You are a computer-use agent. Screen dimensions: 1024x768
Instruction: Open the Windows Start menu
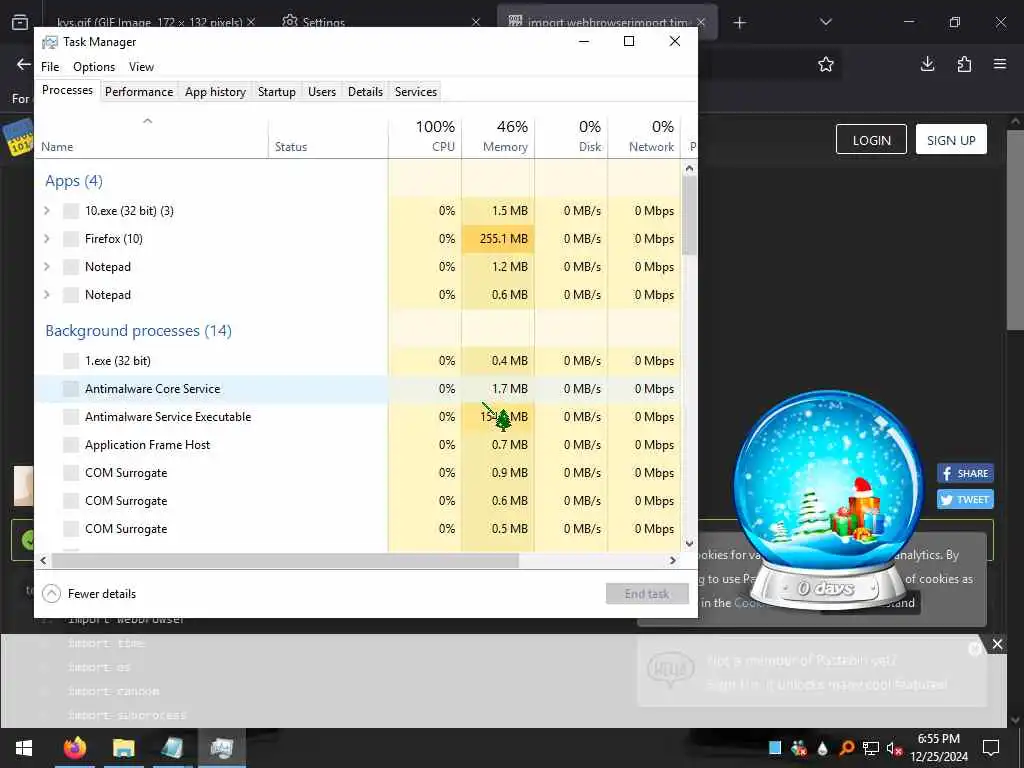tap(24, 748)
